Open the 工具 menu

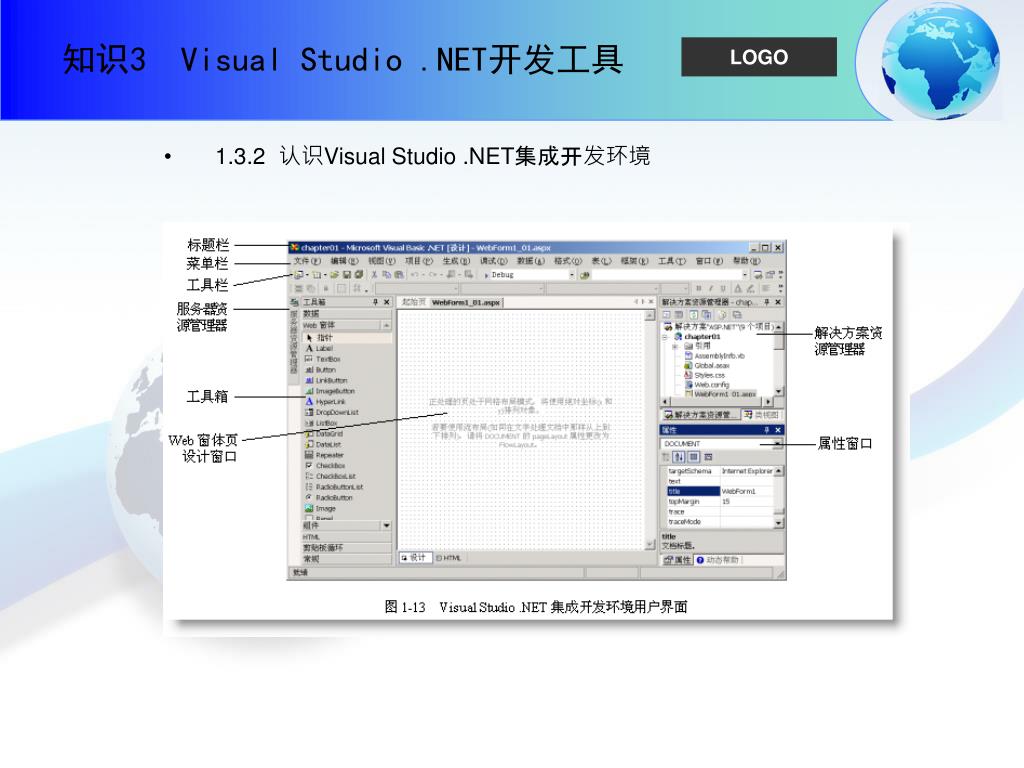point(671,261)
